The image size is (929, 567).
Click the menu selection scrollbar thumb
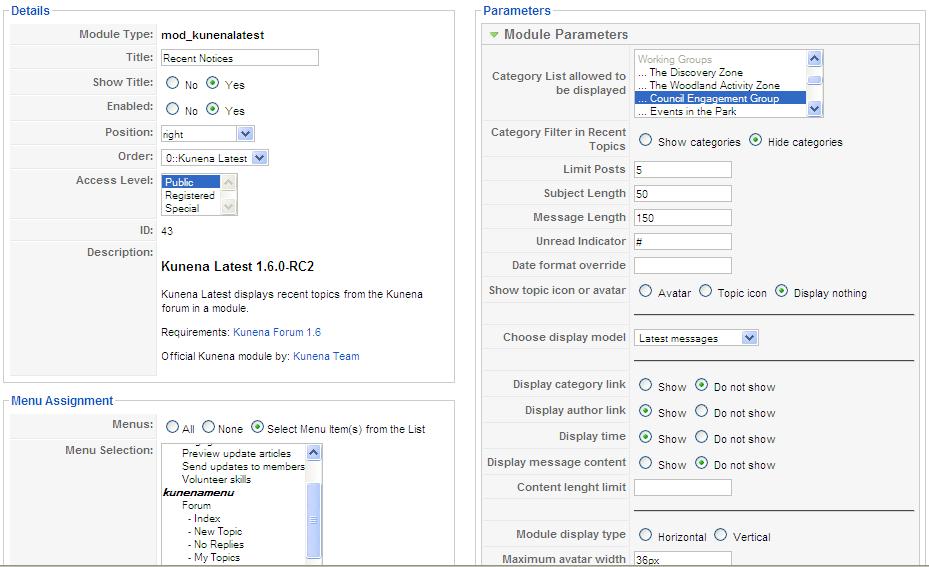[313, 520]
